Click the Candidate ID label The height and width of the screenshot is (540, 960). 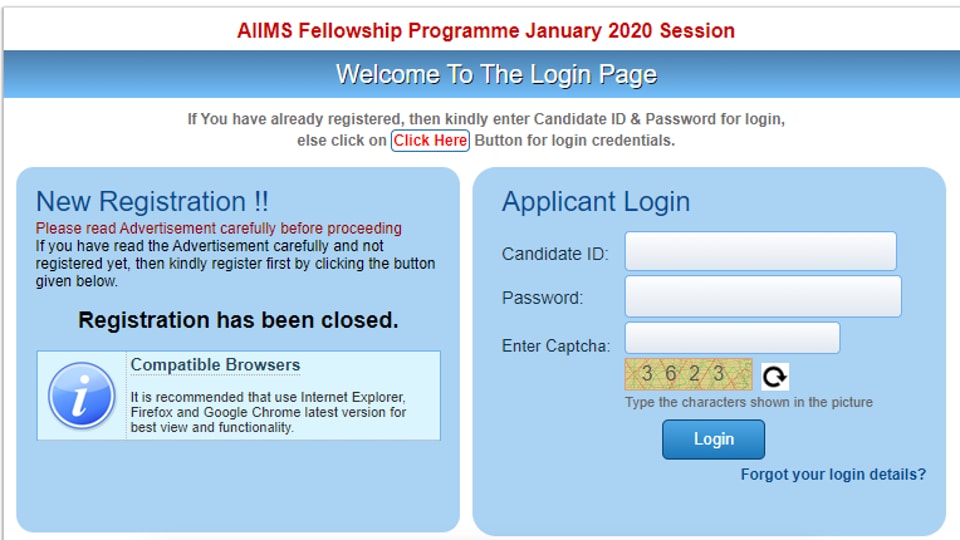555,254
